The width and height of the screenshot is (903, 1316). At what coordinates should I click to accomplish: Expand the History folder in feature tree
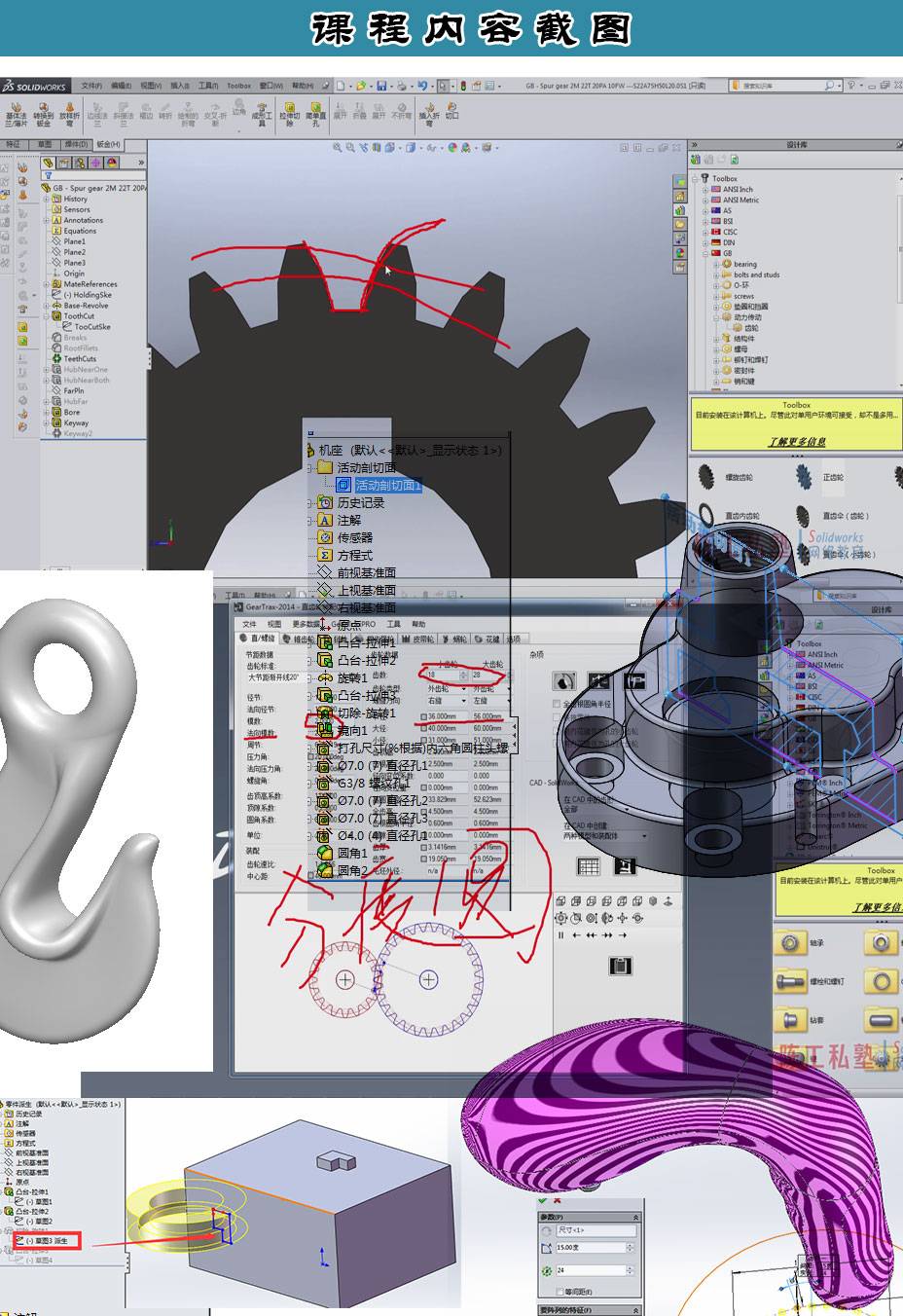pos(47,199)
